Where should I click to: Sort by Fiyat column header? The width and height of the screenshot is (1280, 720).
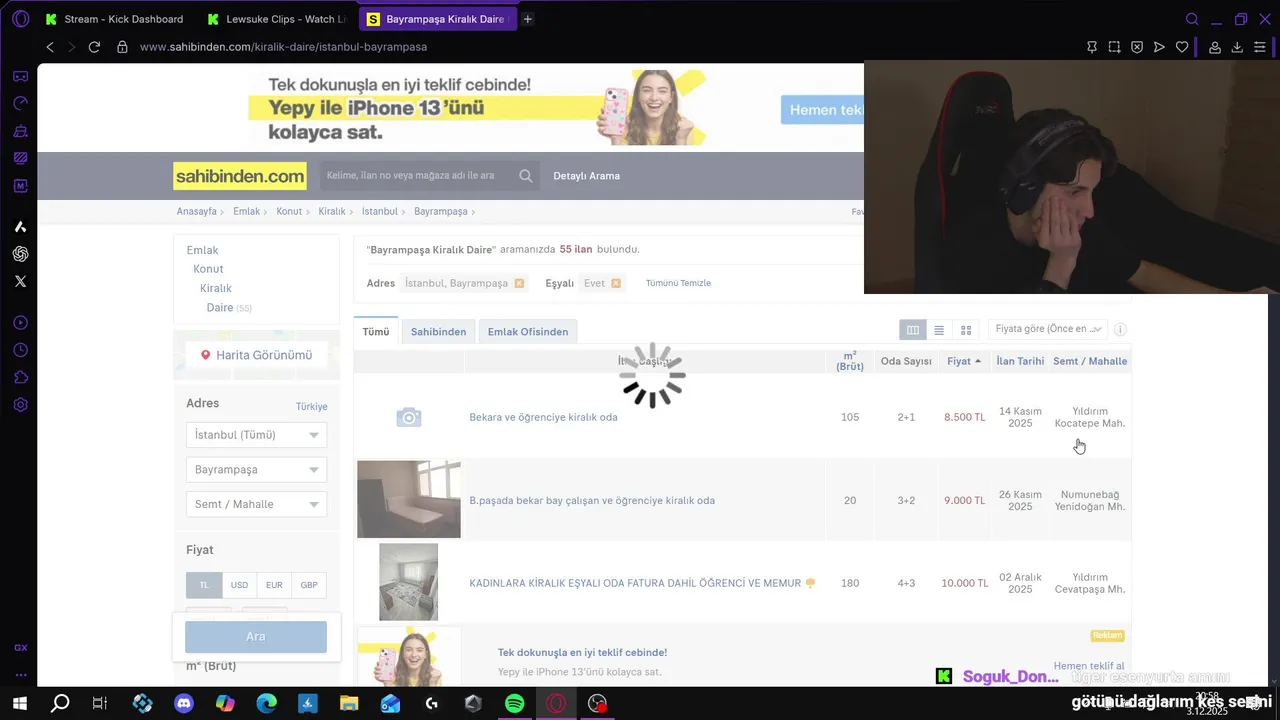click(964, 361)
